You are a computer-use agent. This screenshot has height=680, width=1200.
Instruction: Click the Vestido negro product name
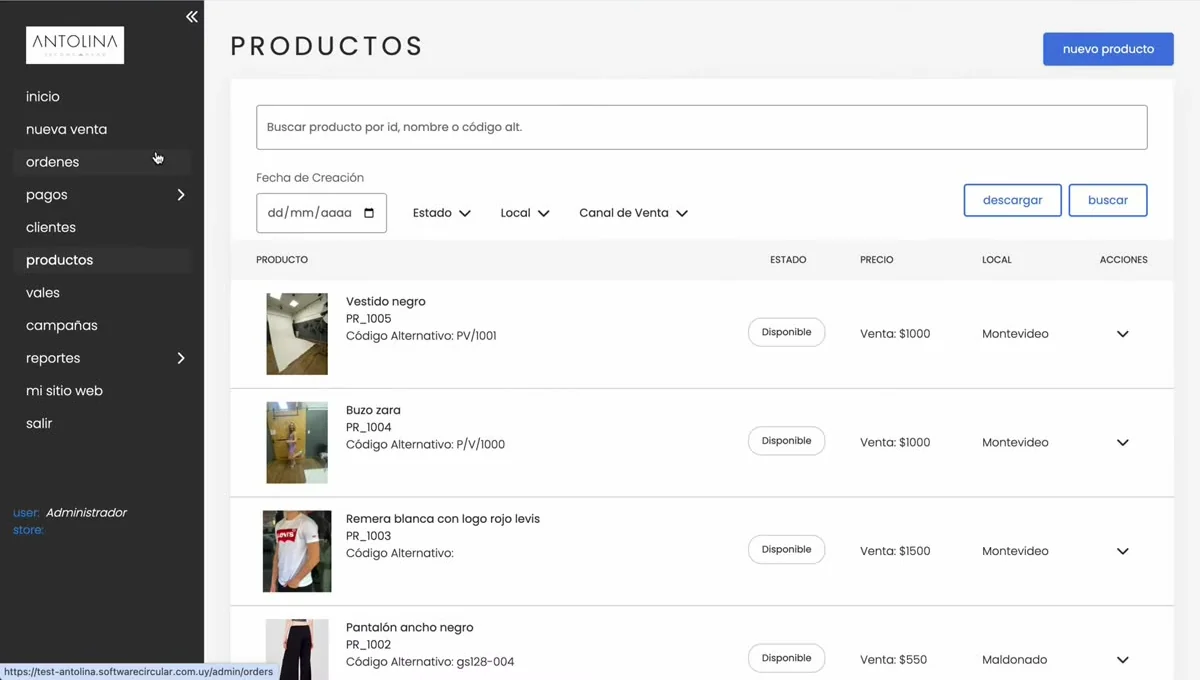coord(386,301)
